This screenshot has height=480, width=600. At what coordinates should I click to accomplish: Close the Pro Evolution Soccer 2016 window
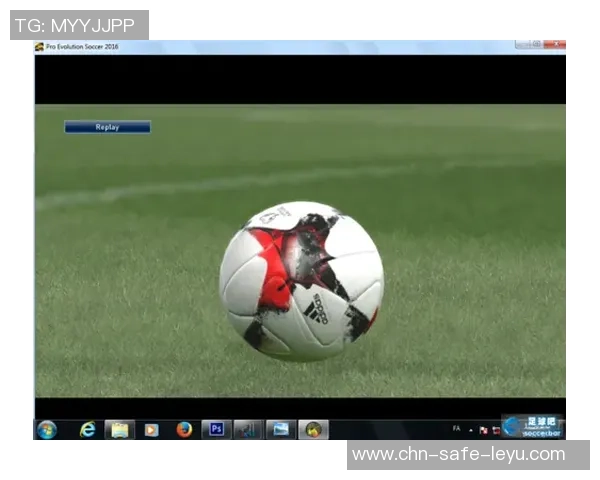pos(554,45)
